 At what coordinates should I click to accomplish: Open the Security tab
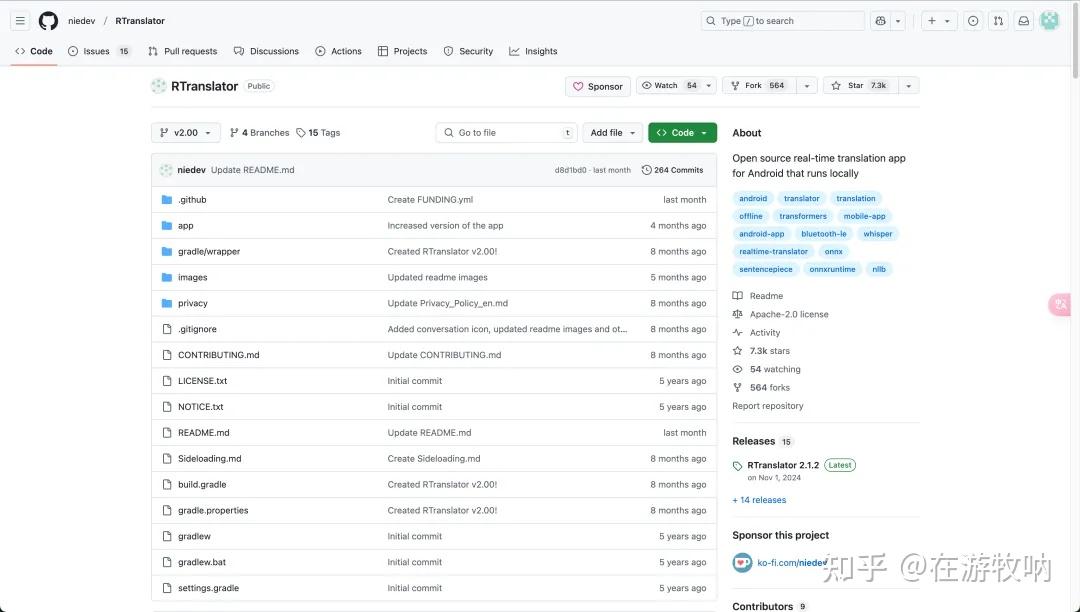[x=468, y=51]
